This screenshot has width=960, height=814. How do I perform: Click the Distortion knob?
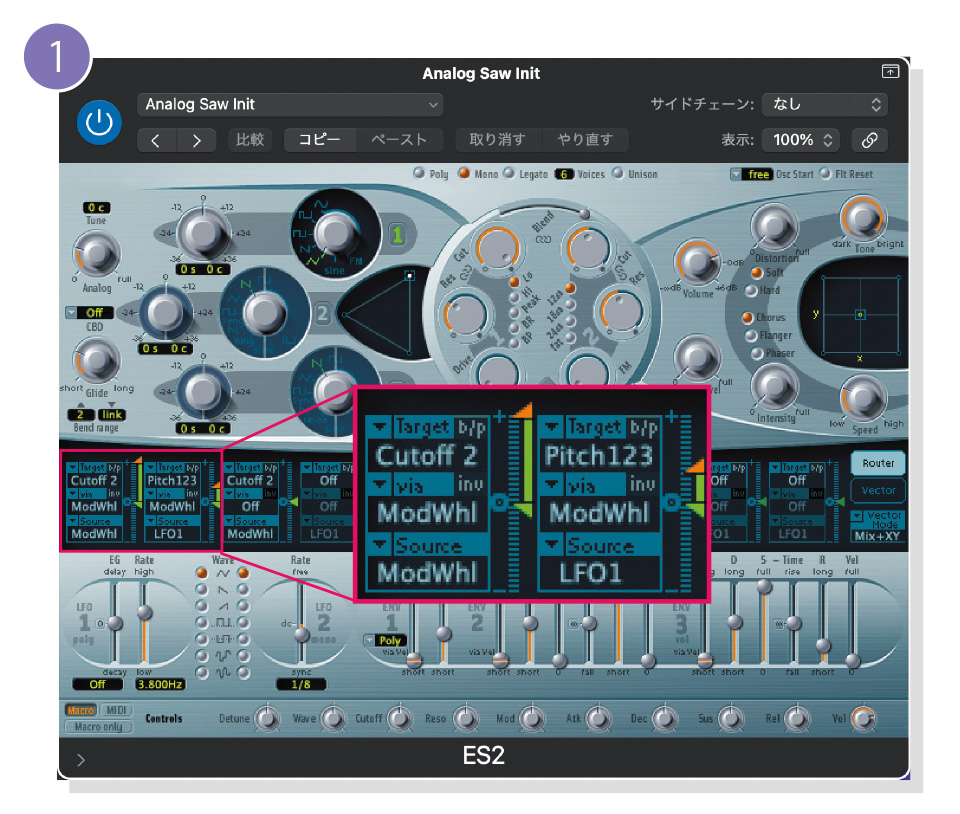pyautogui.click(x=774, y=226)
